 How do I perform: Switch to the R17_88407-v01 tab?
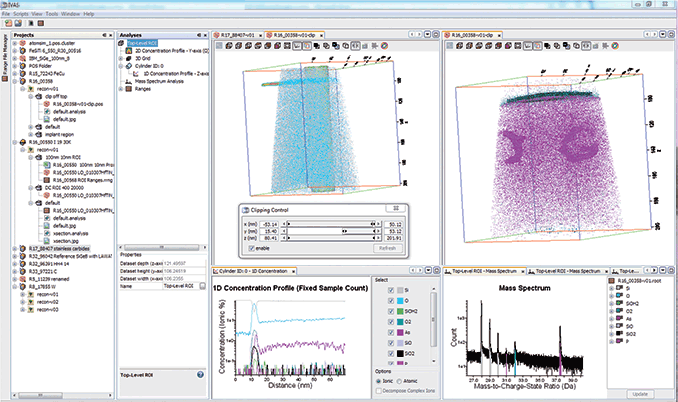point(235,35)
